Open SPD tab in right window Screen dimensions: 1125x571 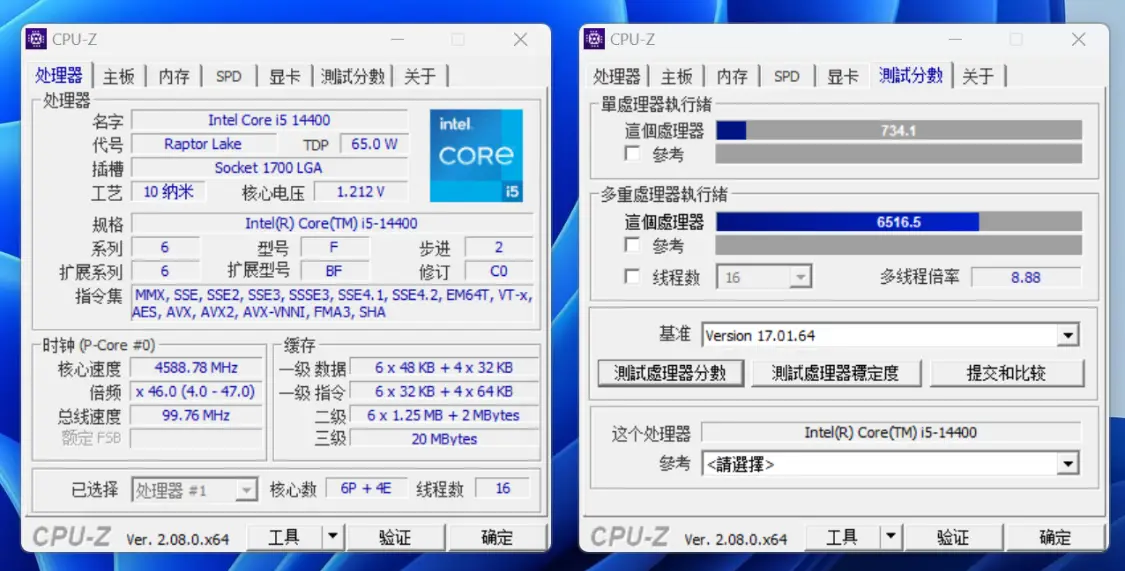[786, 76]
